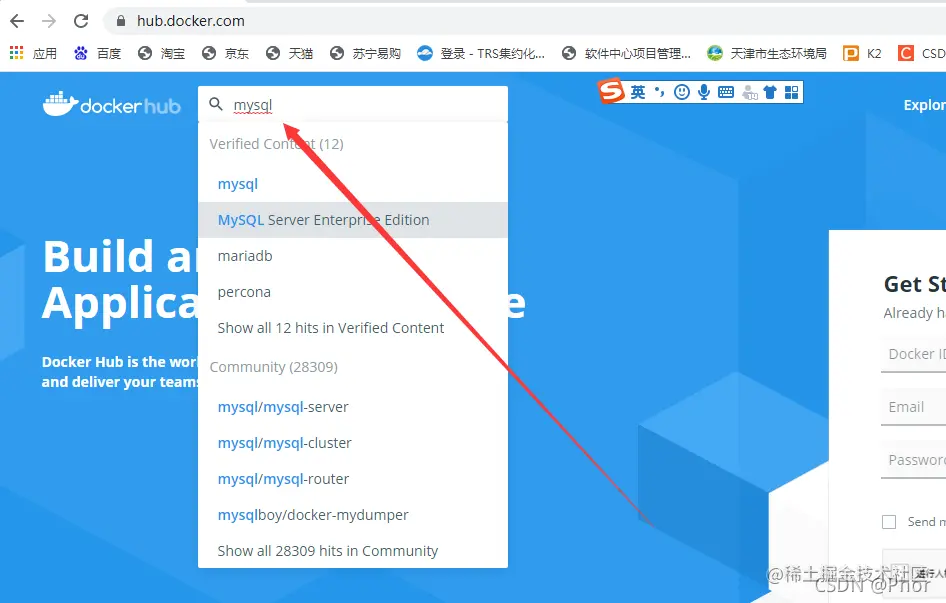The height and width of the screenshot is (603, 946).
Task: Click the Email input field
Action: 915,406
